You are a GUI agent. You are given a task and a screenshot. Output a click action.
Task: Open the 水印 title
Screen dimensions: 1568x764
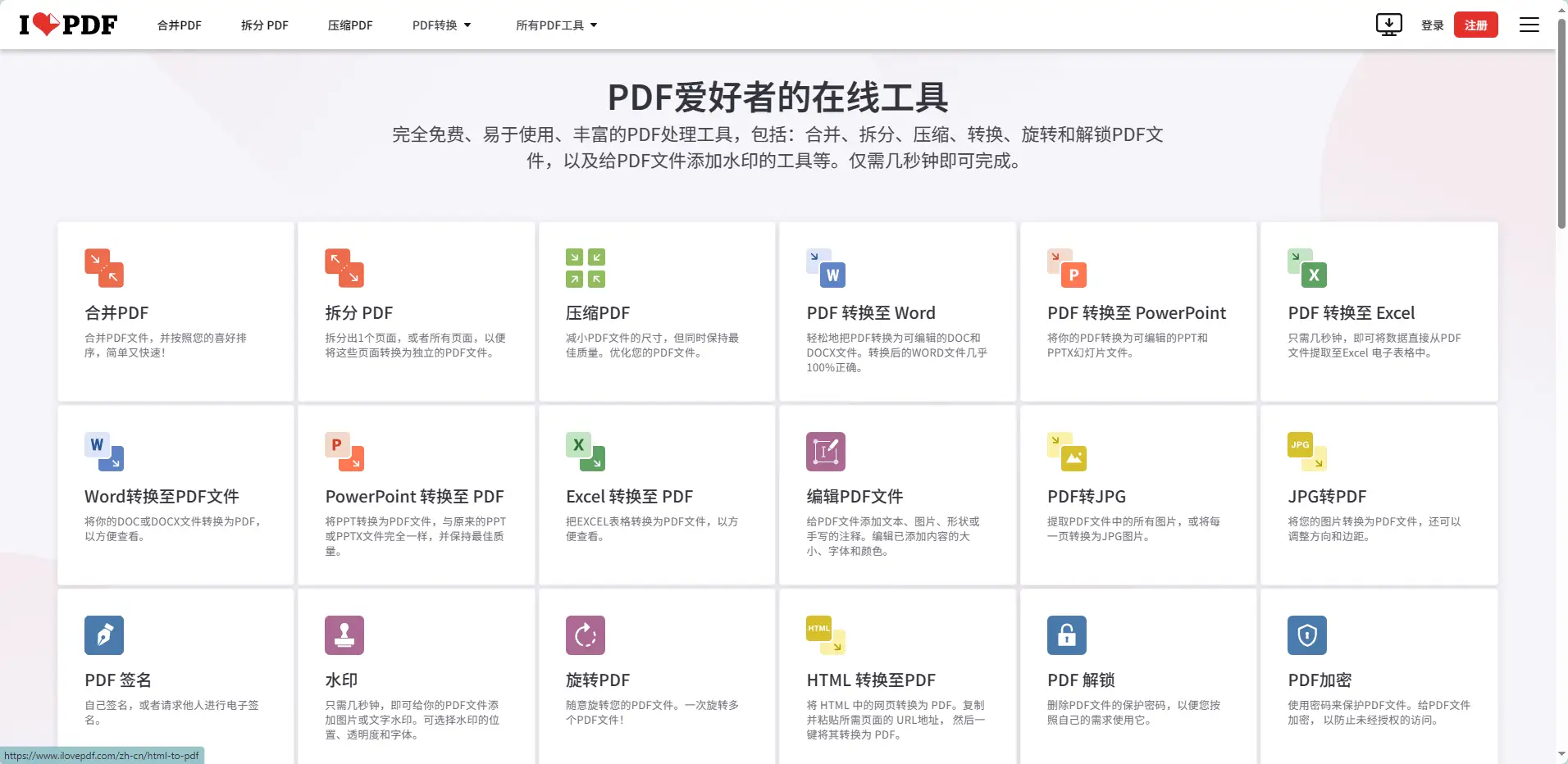[341, 680]
